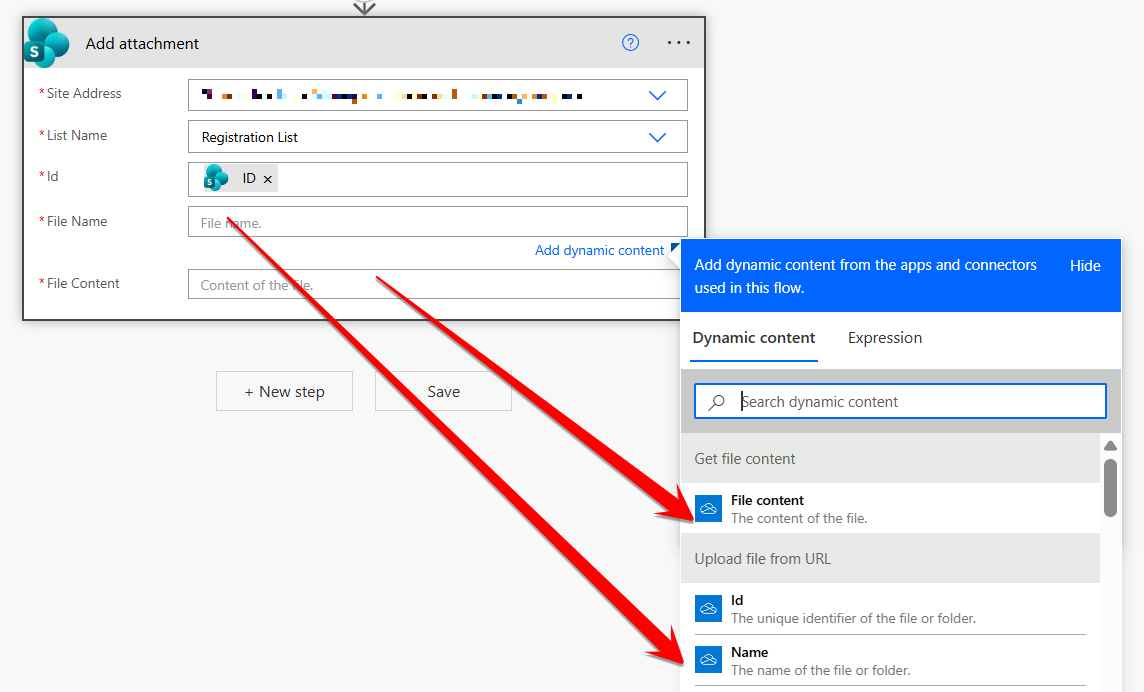1144x692 pixels.
Task: Expand the Site Address dropdown
Action: click(x=657, y=96)
